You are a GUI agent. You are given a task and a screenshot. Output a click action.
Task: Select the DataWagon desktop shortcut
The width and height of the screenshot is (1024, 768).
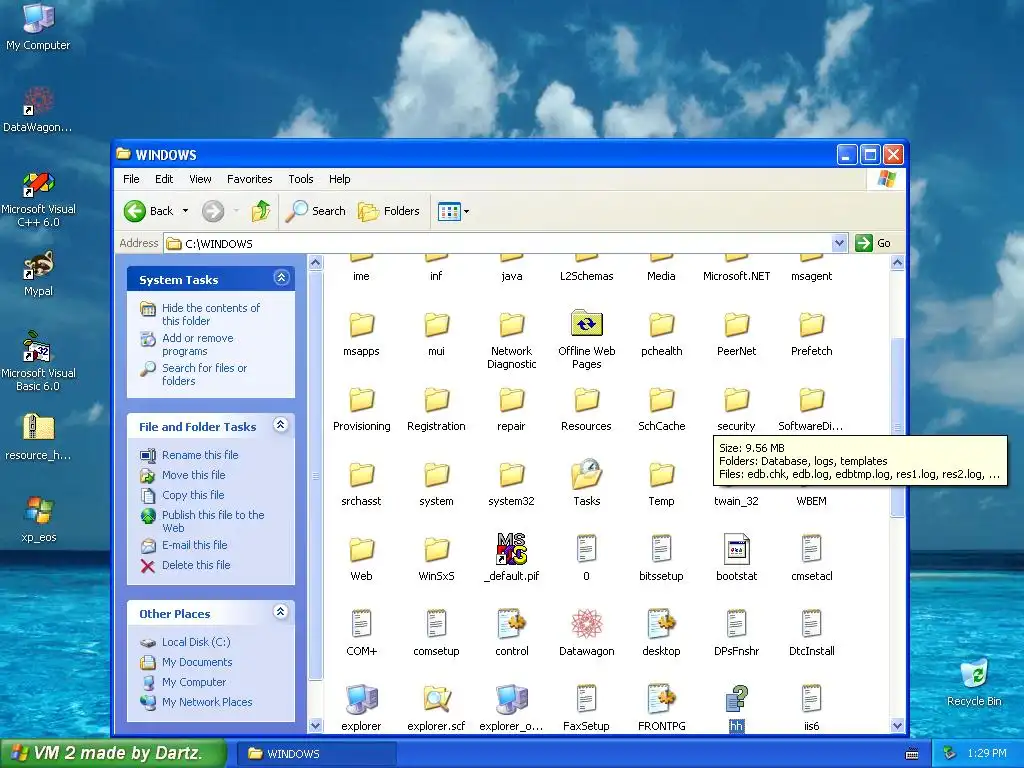pyautogui.click(x=38, y=110)
